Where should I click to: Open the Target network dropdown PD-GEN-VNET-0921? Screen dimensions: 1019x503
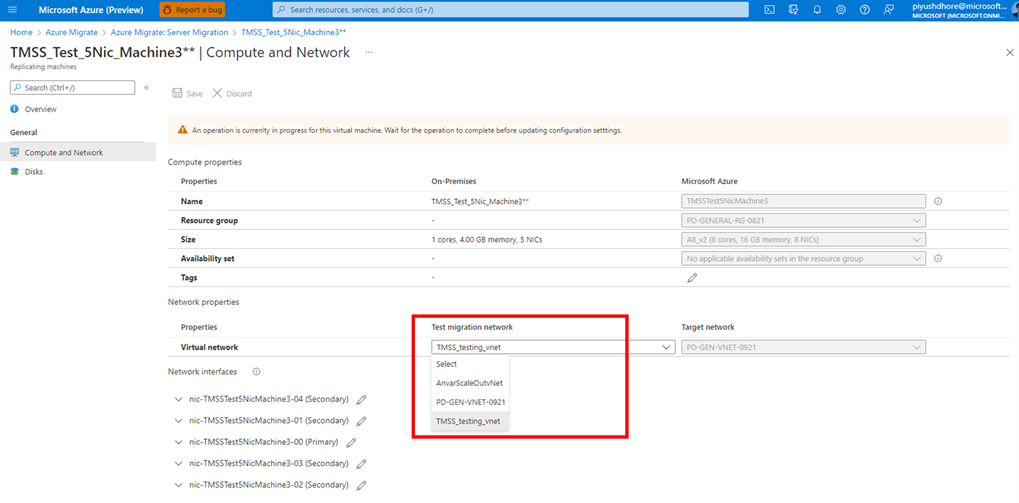(803, 347)
